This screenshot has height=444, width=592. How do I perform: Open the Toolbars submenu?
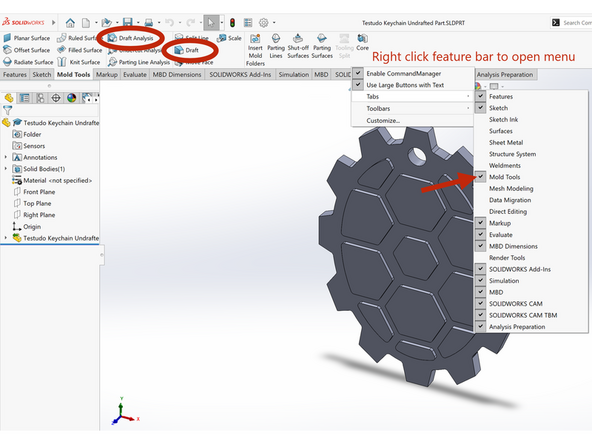tap(413, 108)
